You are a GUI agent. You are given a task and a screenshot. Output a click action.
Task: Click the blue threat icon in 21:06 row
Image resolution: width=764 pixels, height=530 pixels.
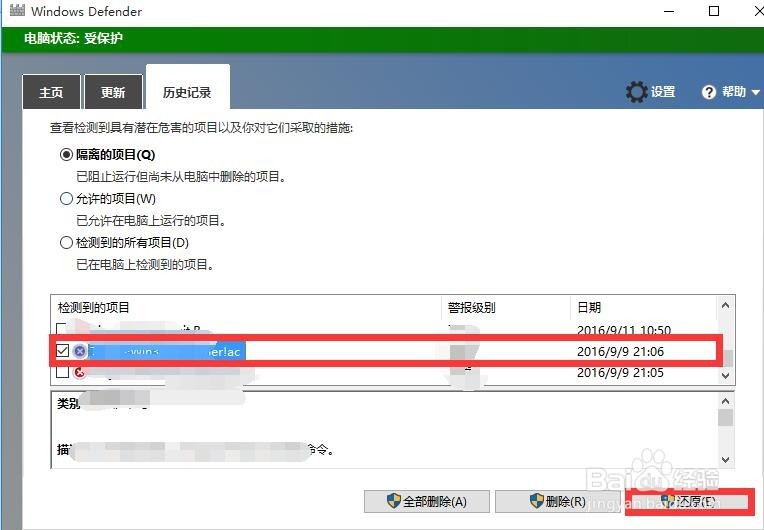[x=79, y=351]
